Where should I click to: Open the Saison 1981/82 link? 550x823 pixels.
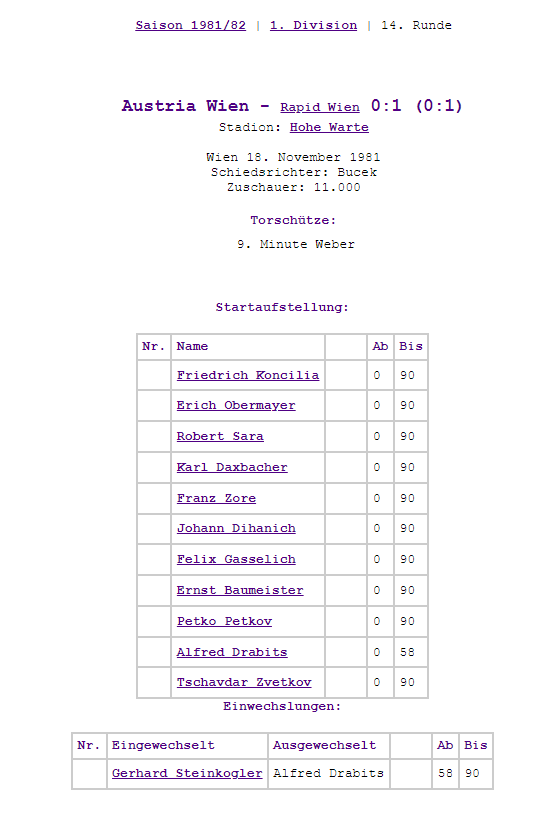pyautogui.click(x=191, y=25)
